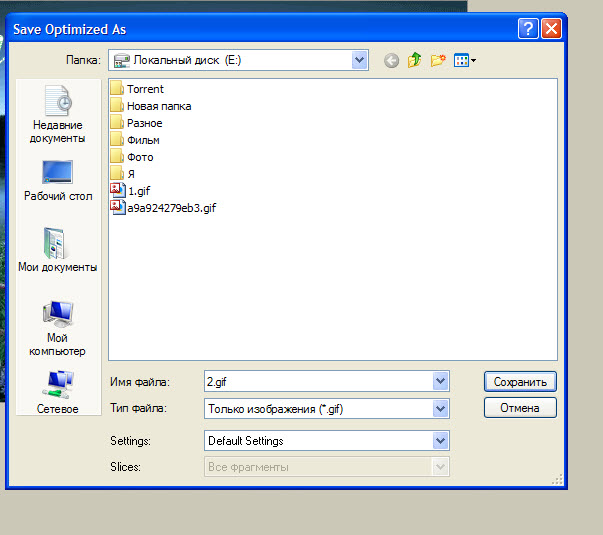The width and height of the screenshot is (603, 535).
Task: Select the Новая папка folder
Action: coord(151,106)
